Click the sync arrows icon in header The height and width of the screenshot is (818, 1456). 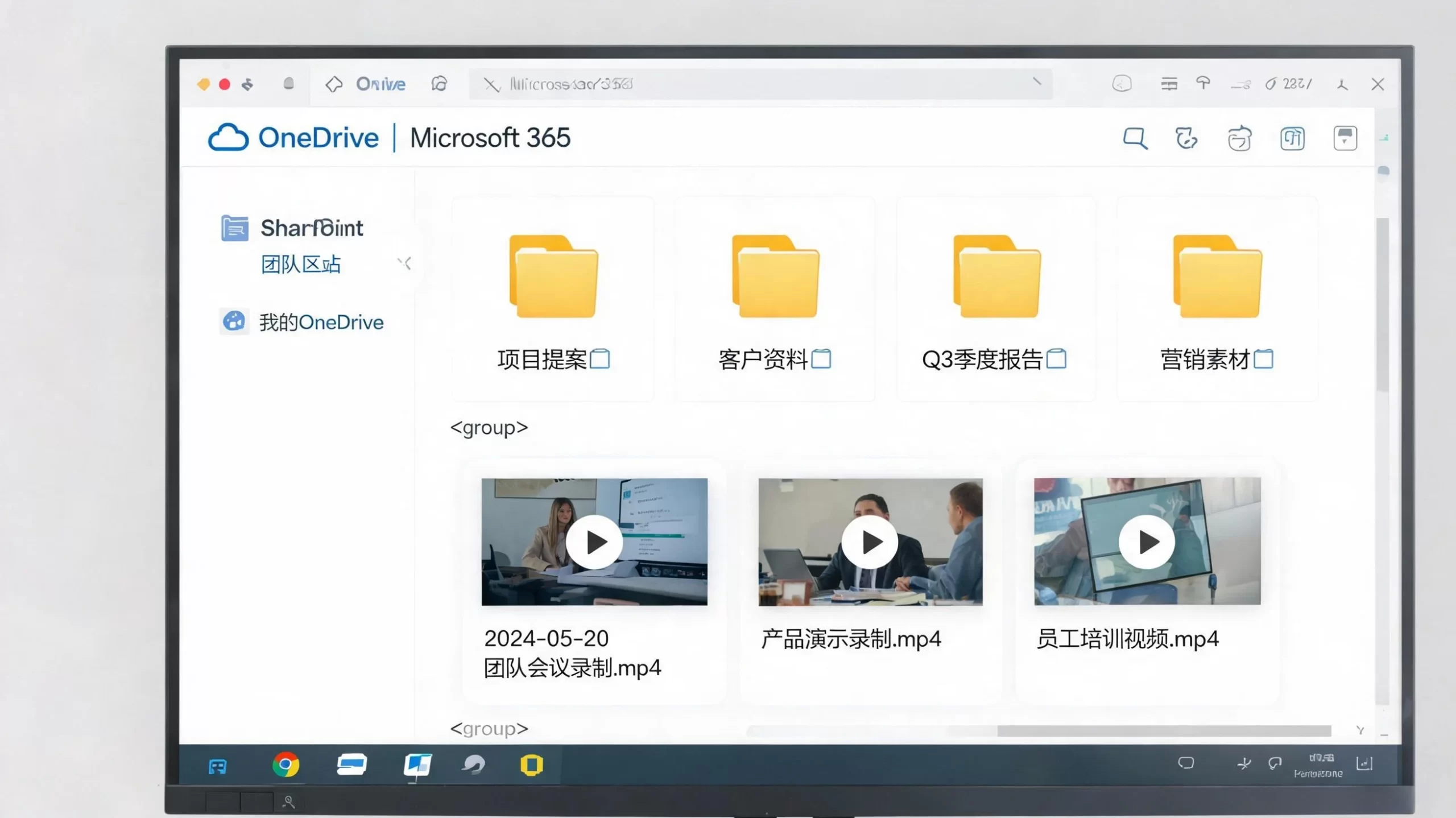(1186, 138)
